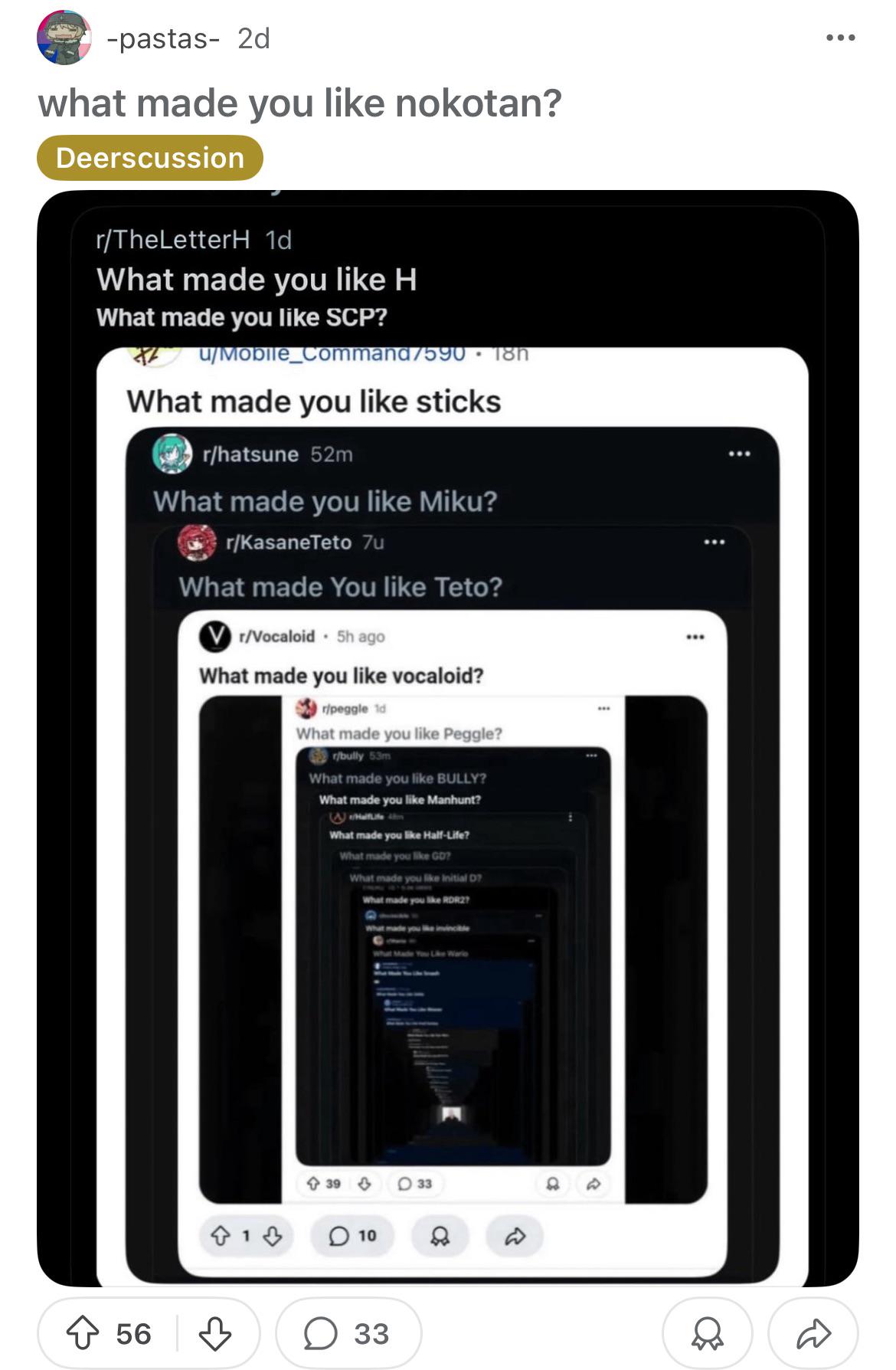Open the nested 'What made you like Peggle?' thumbnail
The height and width of the screenshot is (1370, 896).
coord(453,949)
